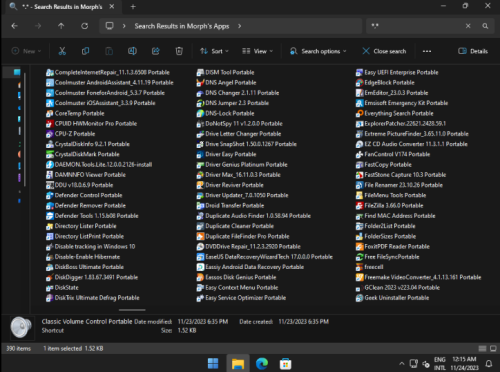The image size is (500, 372).
Task: Open the notification bell
Action: 489,364
